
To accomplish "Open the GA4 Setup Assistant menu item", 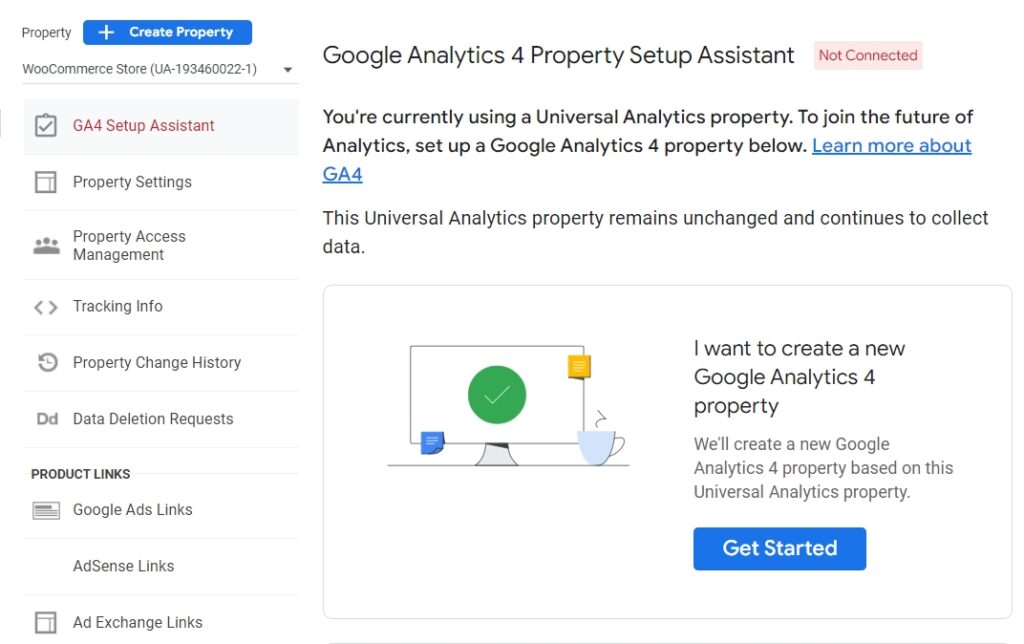I will pos(144,126).
